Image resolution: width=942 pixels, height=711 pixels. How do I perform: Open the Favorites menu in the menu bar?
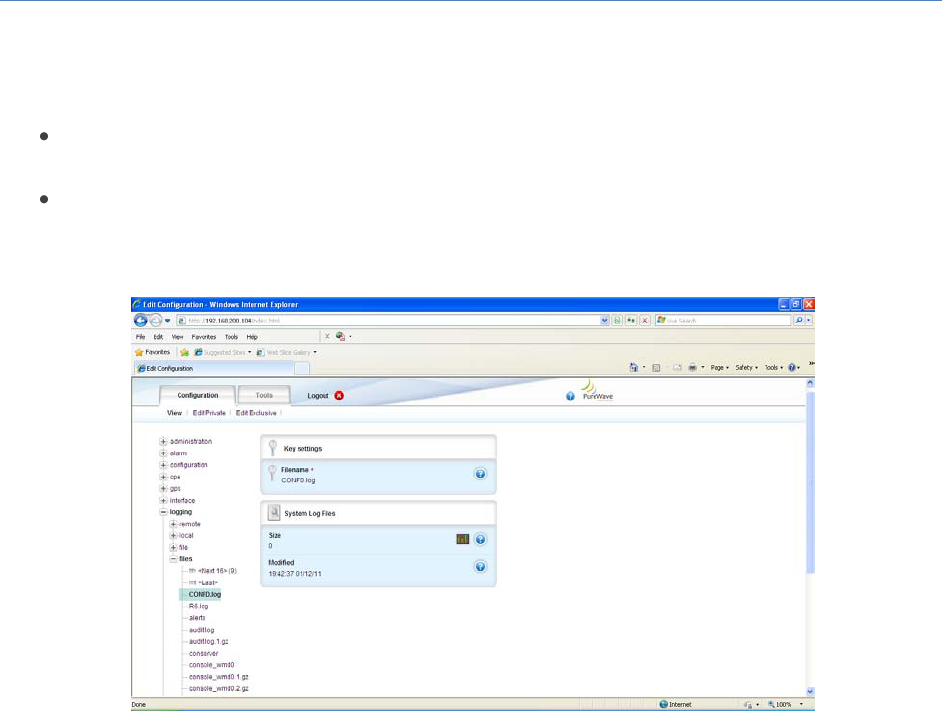204,337
